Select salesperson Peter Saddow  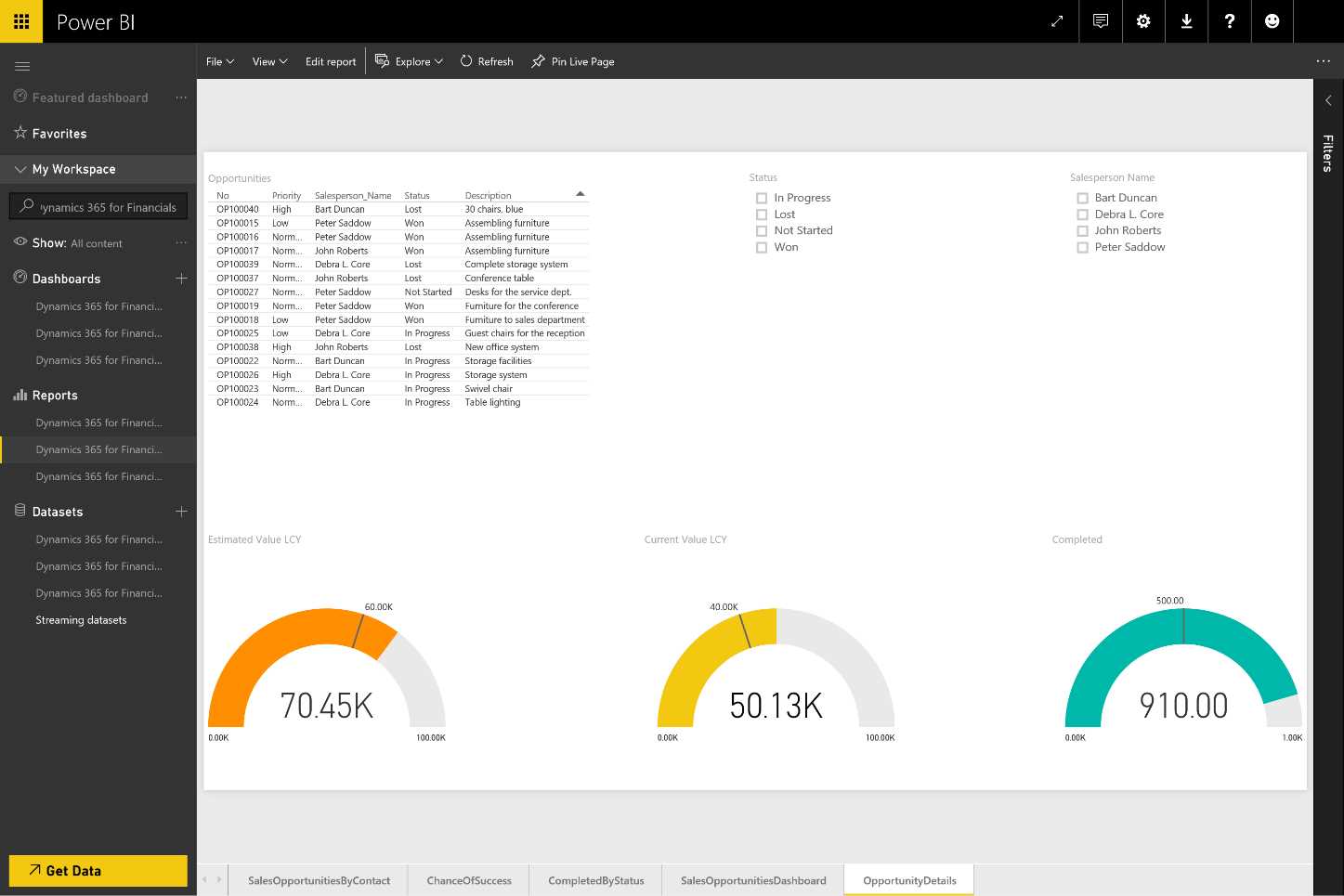pyautogui.click(x=1082, y=247)
